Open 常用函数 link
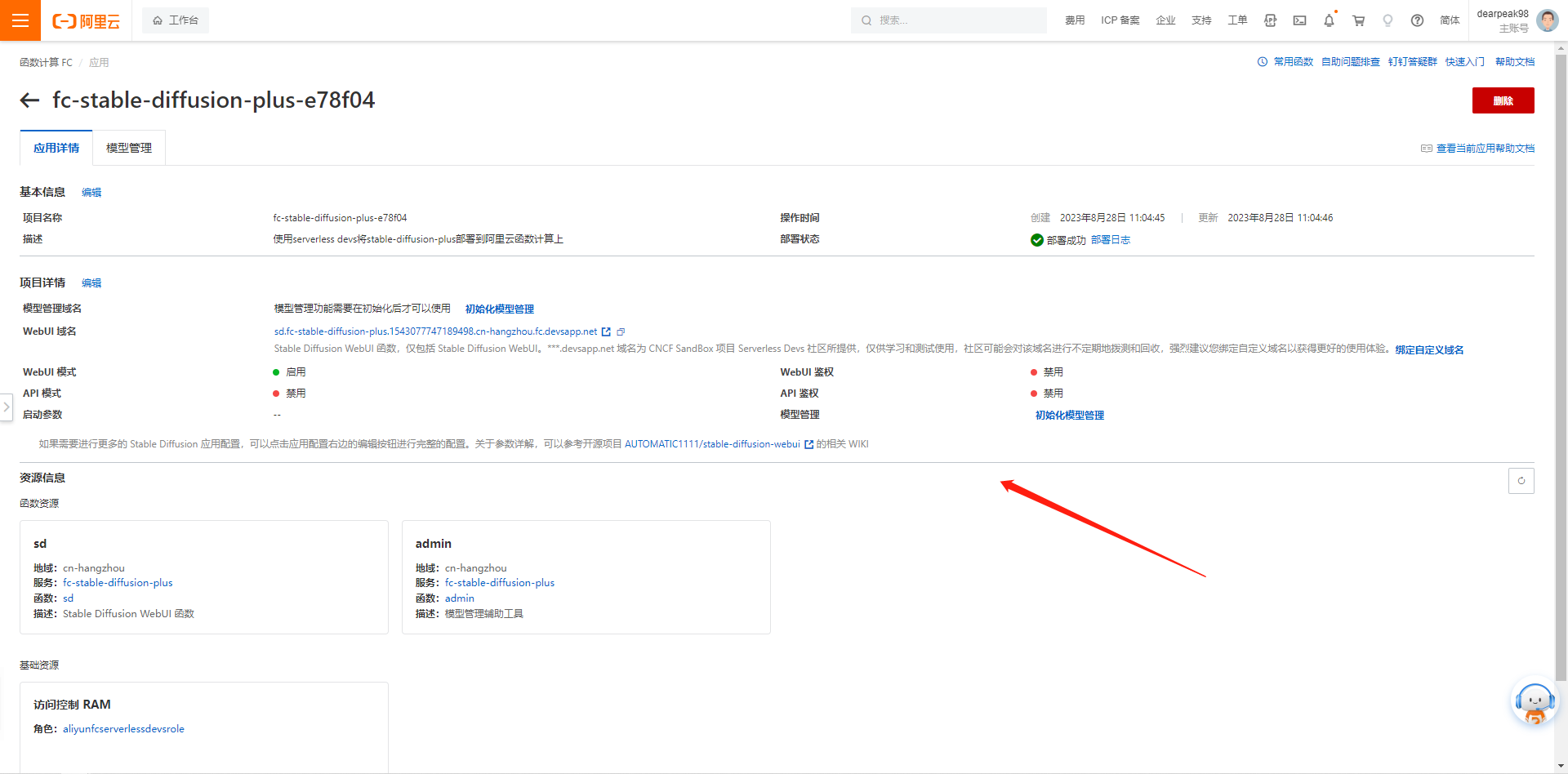 [x=1294, y=62]
